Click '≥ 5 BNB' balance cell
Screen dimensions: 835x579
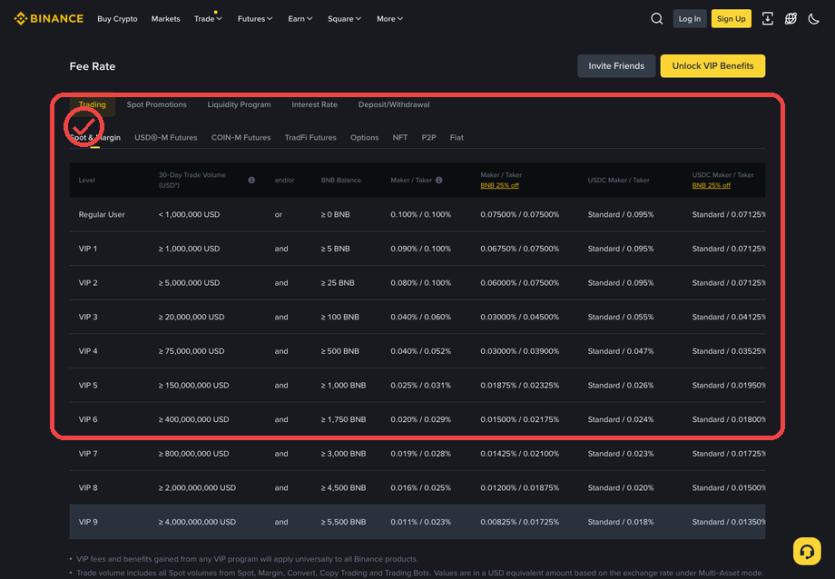click(335, 248)
